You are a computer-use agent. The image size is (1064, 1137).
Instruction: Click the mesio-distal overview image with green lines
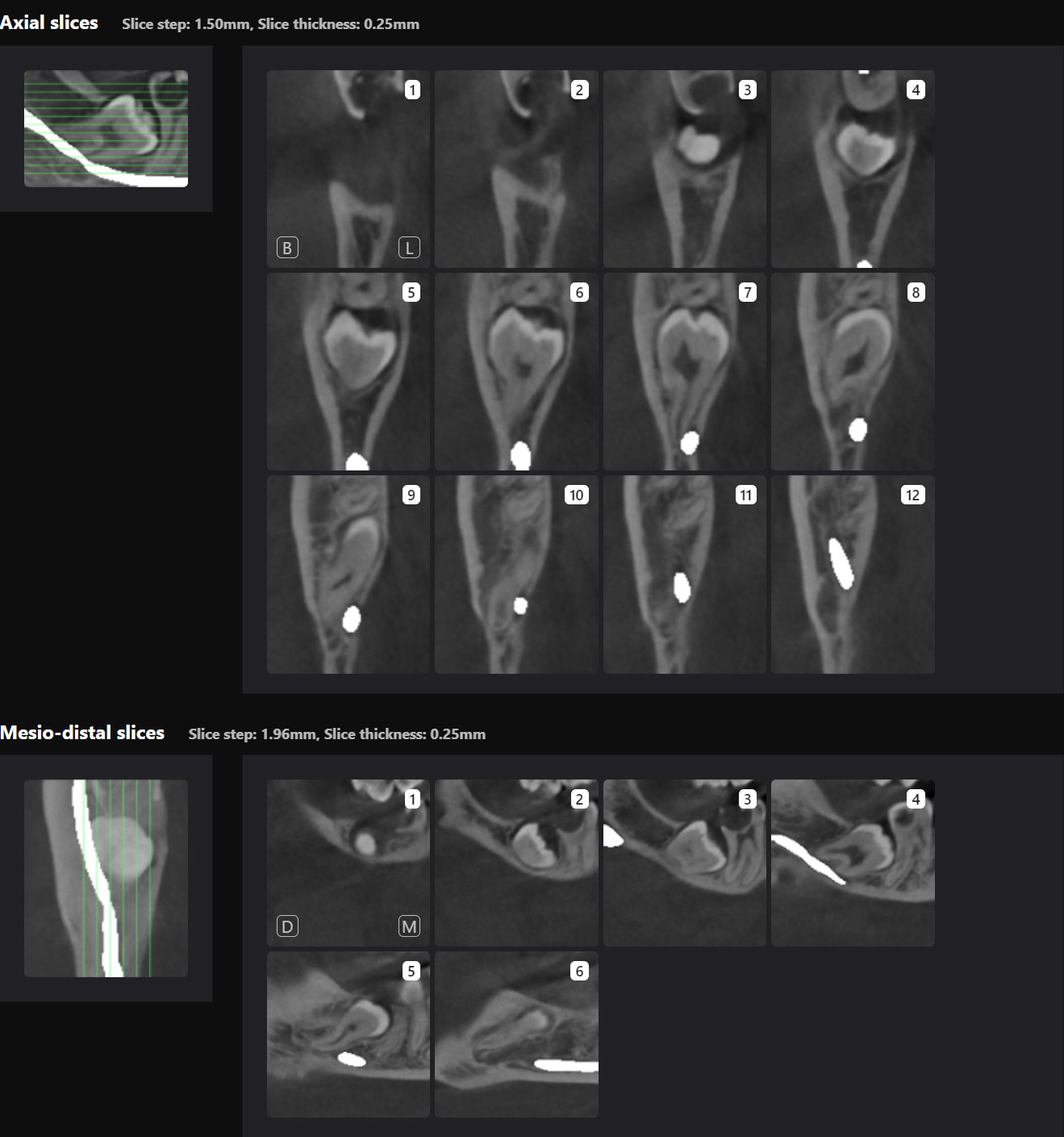106,879
